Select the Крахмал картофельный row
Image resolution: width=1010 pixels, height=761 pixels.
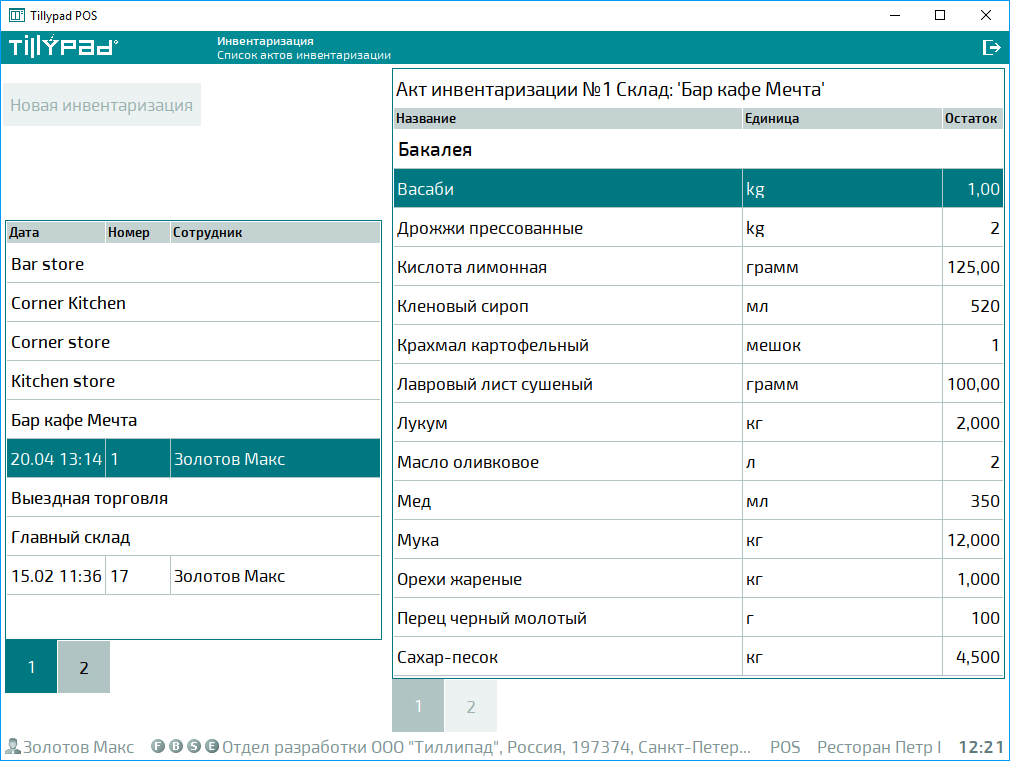point(698,345)
